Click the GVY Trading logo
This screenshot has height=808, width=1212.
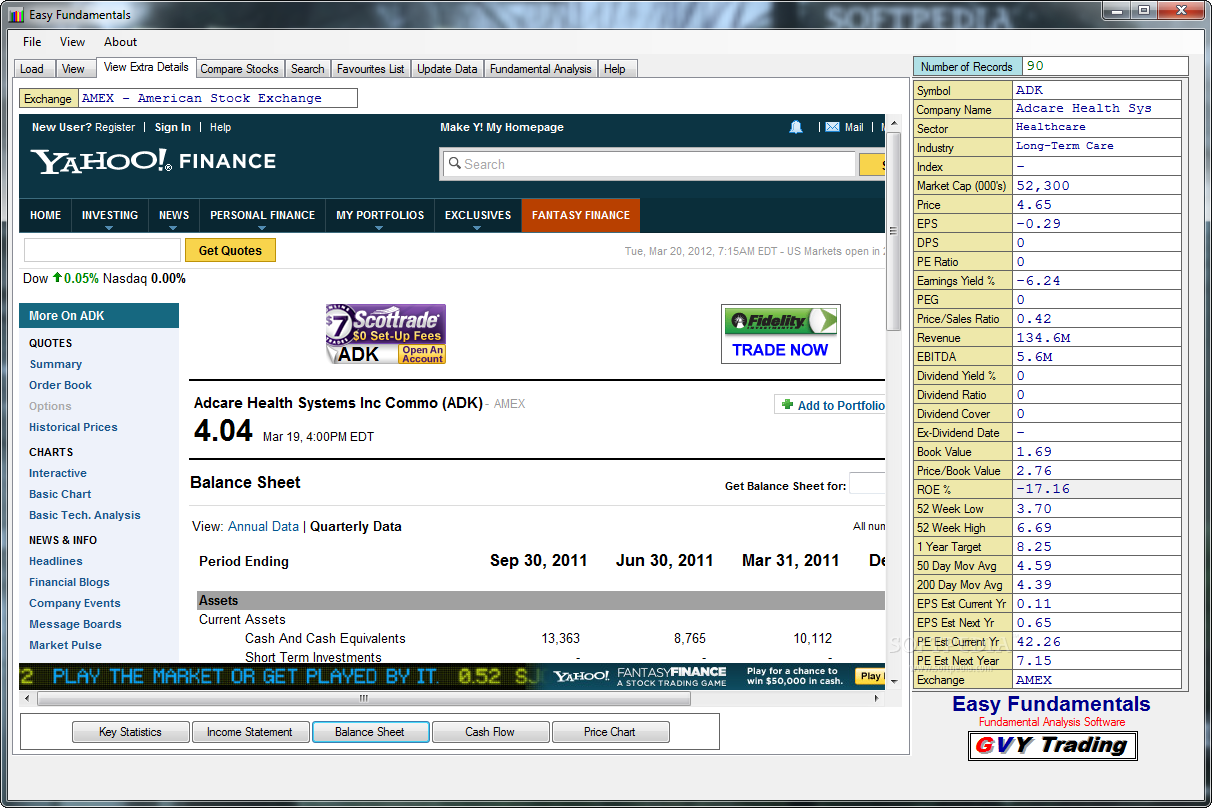[x=1052, y=745]
